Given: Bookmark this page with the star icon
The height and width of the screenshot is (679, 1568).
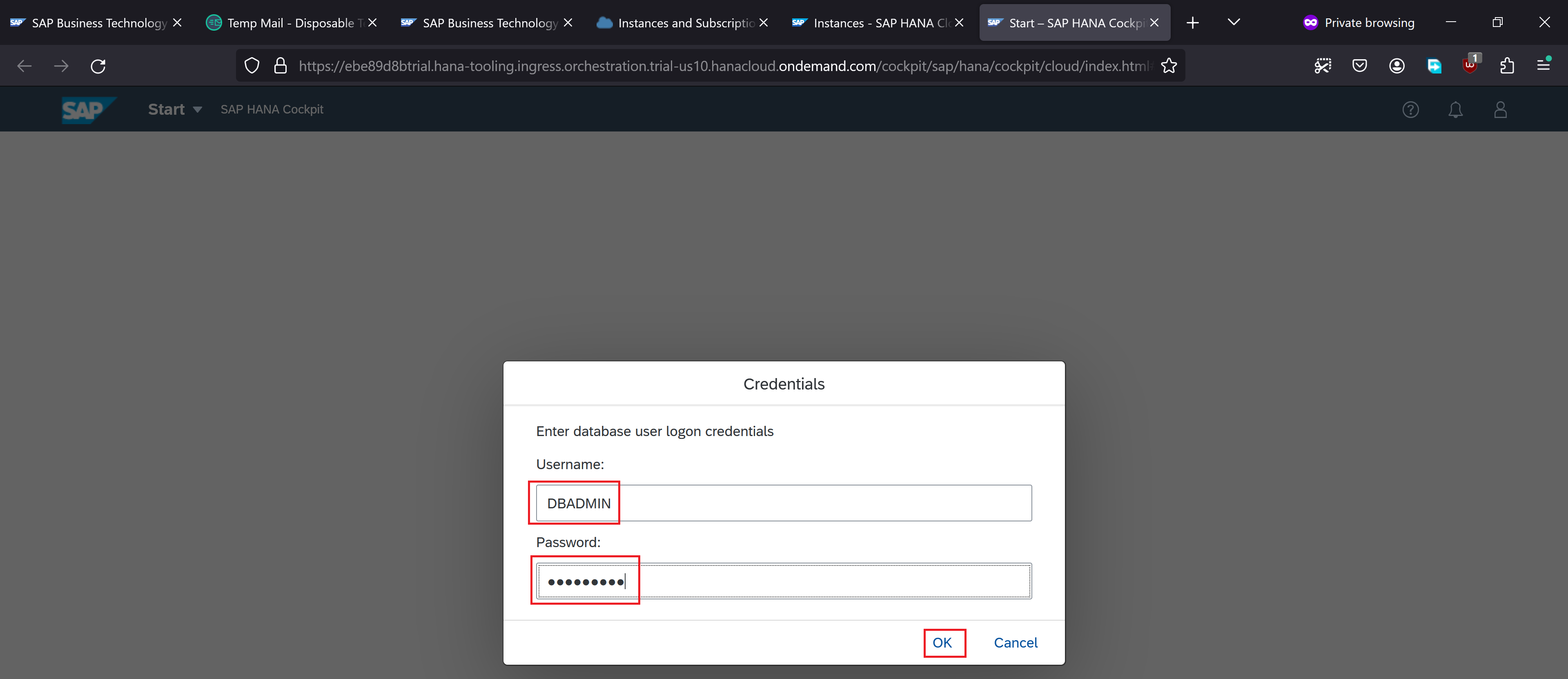Looking at the screenshot, I should tap(1168, 66).
